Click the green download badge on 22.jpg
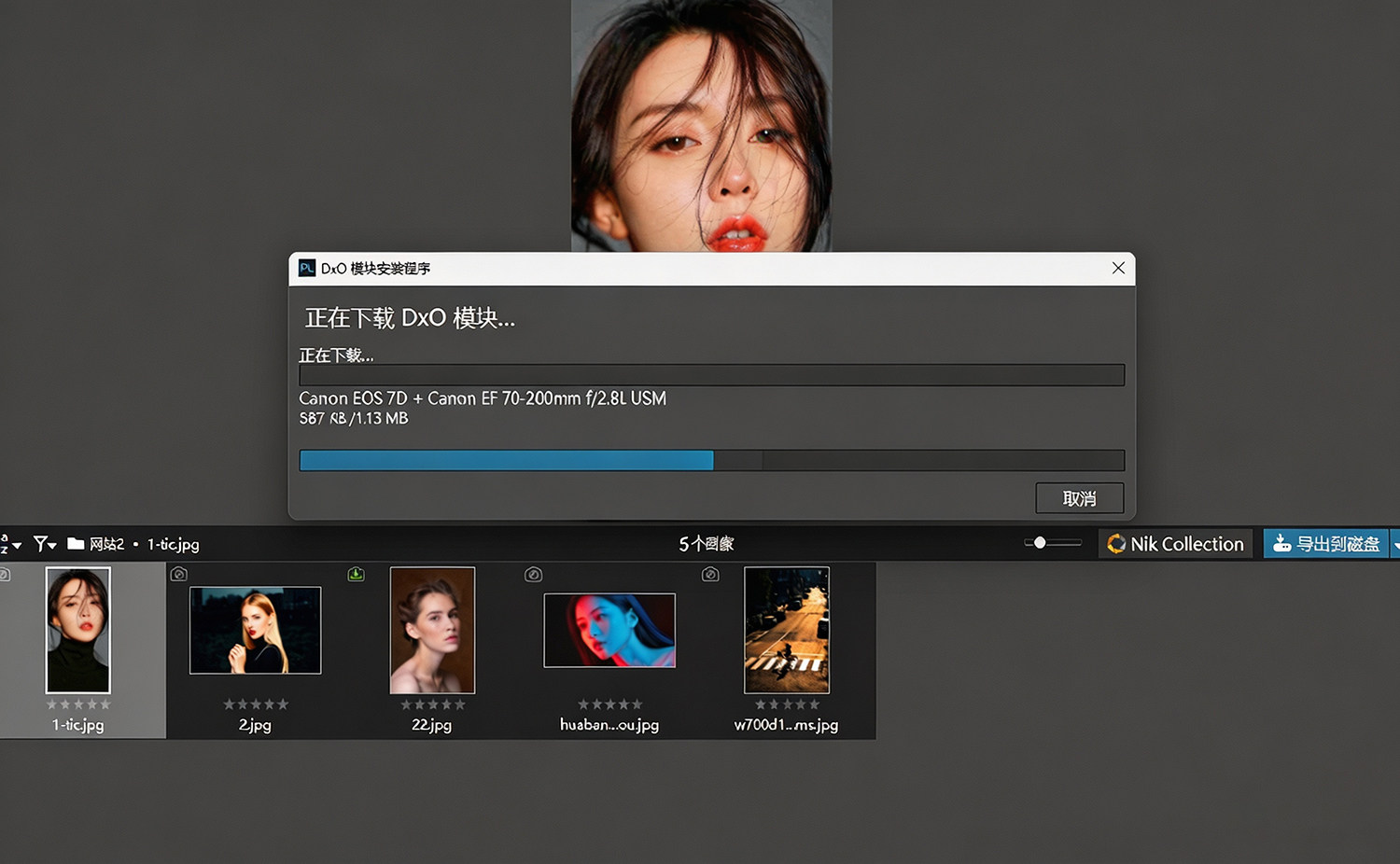The height and width of the screenshot is (864, 1400). 356,574
